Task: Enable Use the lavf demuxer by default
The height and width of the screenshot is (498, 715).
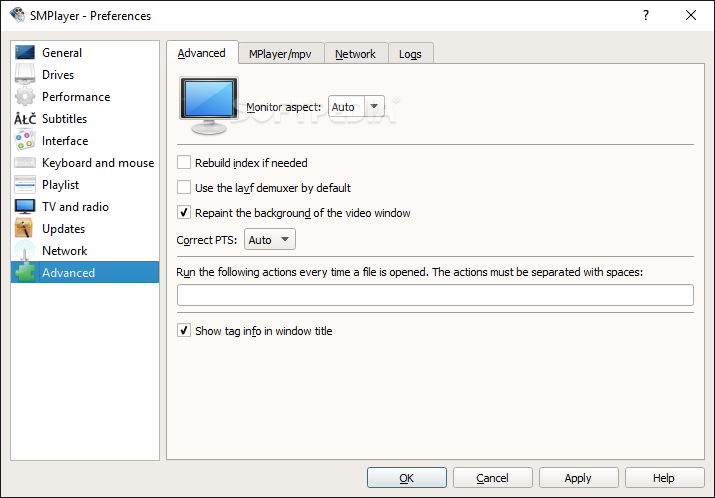Action: coord(184,187)
